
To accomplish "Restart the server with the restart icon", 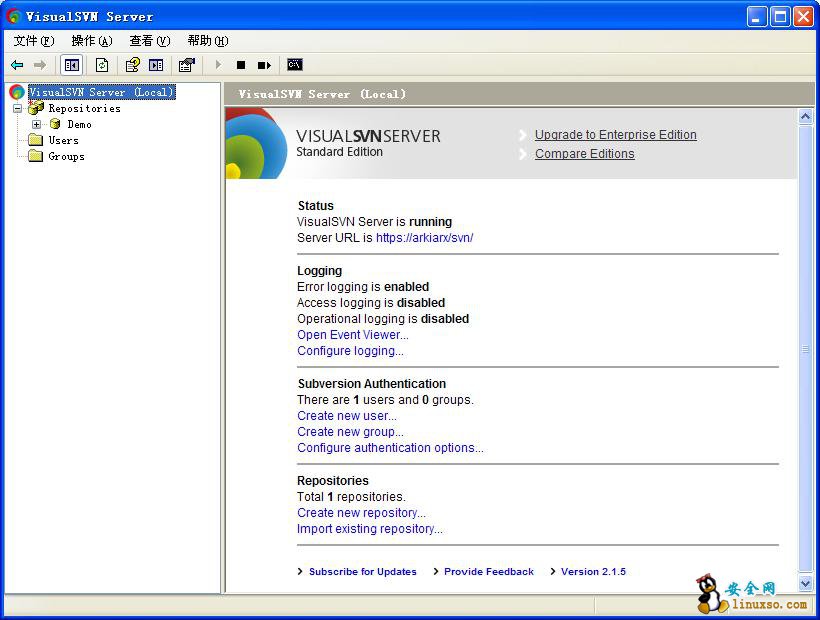I will [x=264, y=65].
